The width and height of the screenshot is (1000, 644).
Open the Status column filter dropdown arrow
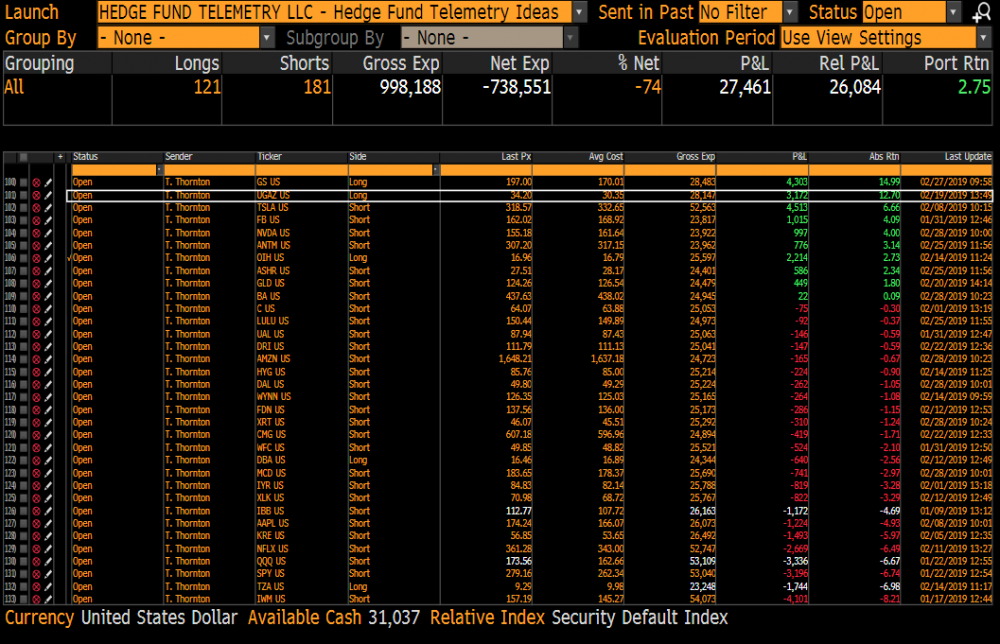click(159, 170)
